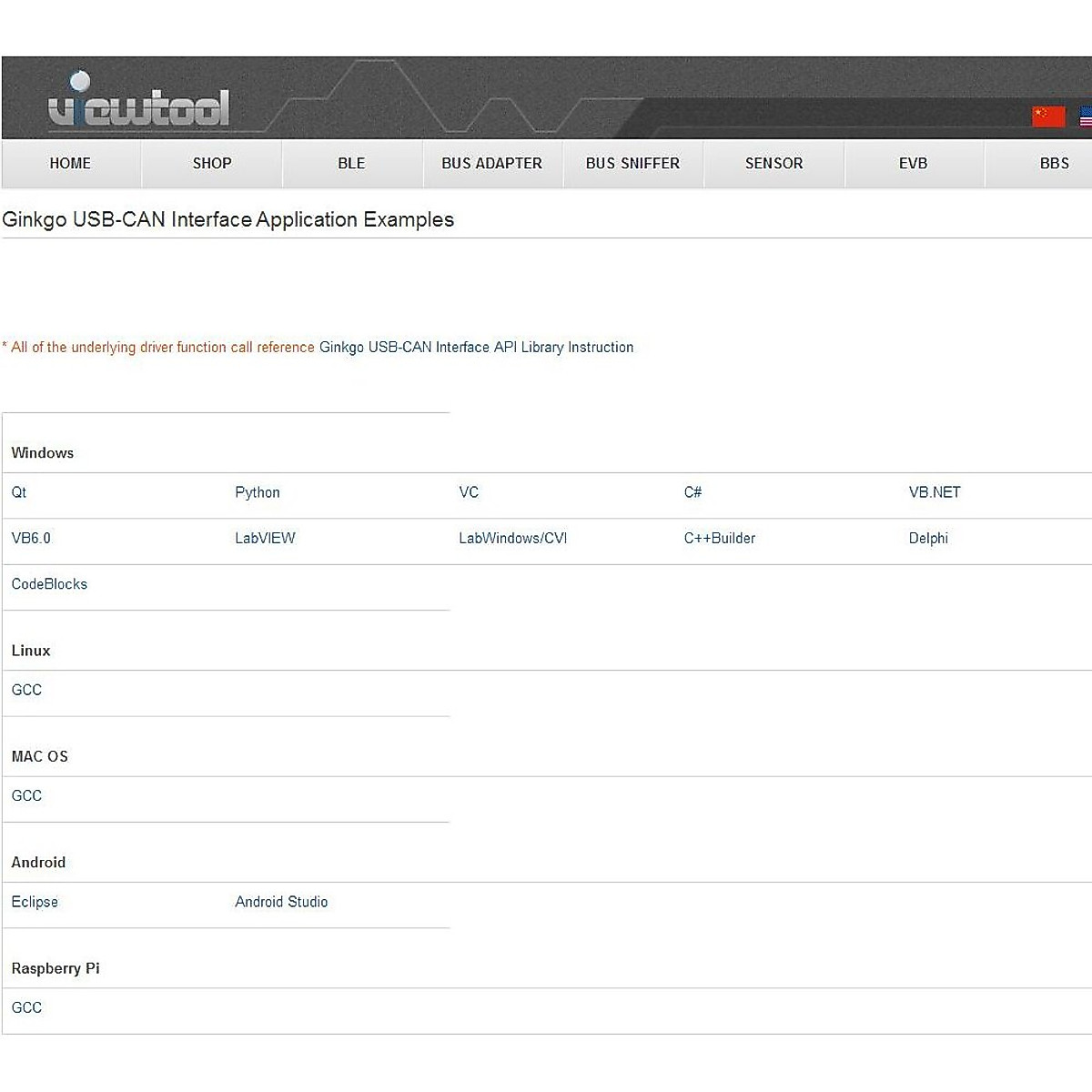Go to the SHOP page
This screenshot has width=1092, height=1092.
click(x=212, y=164)
